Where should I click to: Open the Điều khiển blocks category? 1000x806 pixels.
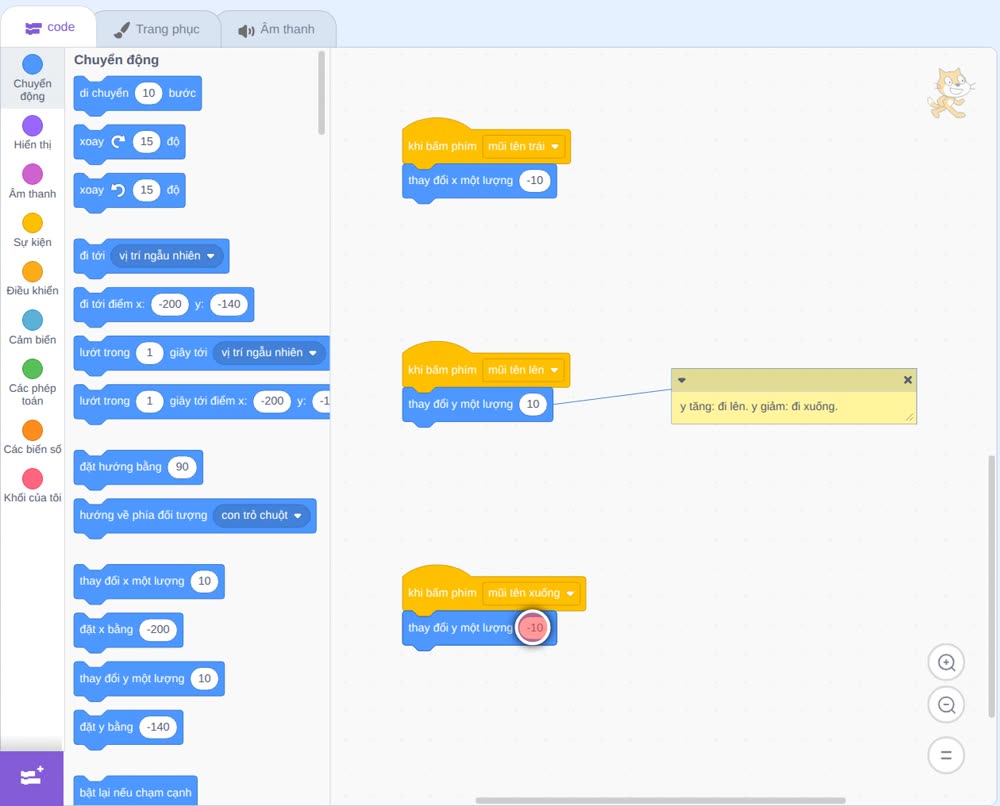(x=32, y=279)
